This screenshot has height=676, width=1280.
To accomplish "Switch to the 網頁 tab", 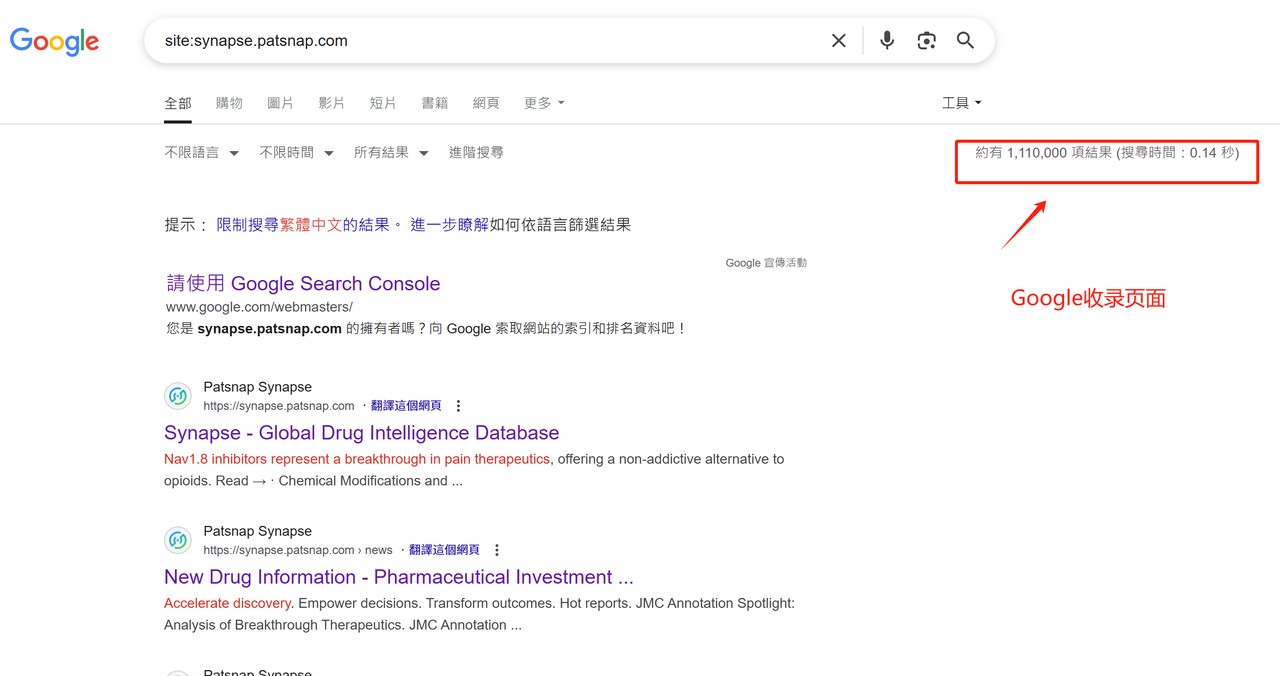I will point(486,103).
